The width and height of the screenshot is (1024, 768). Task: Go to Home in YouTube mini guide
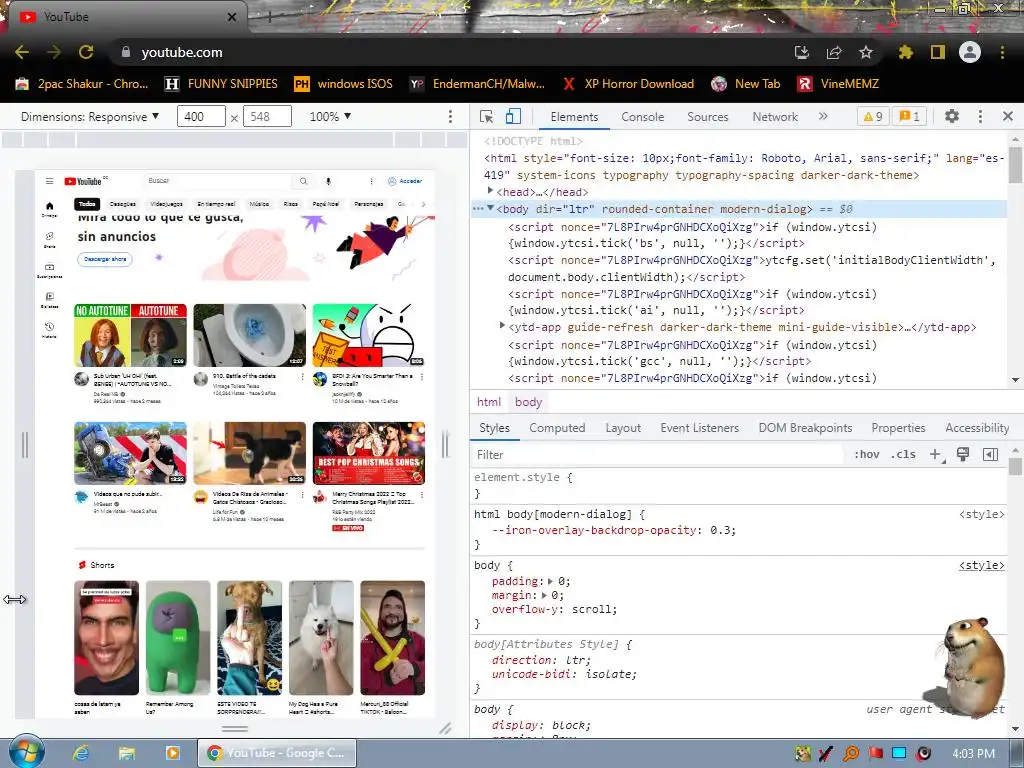pyautogui.click(x=50, y=209)
